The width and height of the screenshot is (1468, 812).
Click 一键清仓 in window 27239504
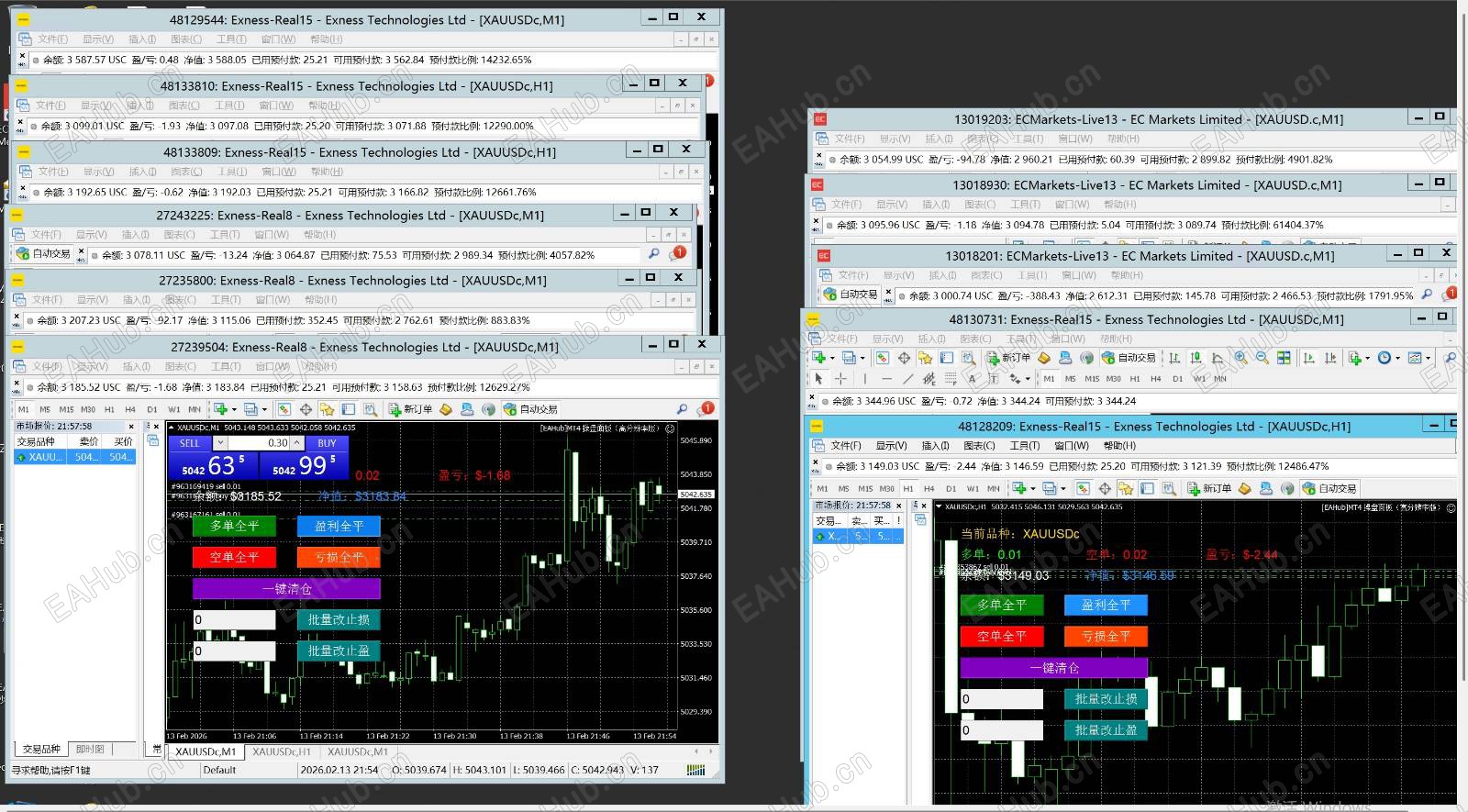pyautogui.click(x=286, y=588)
